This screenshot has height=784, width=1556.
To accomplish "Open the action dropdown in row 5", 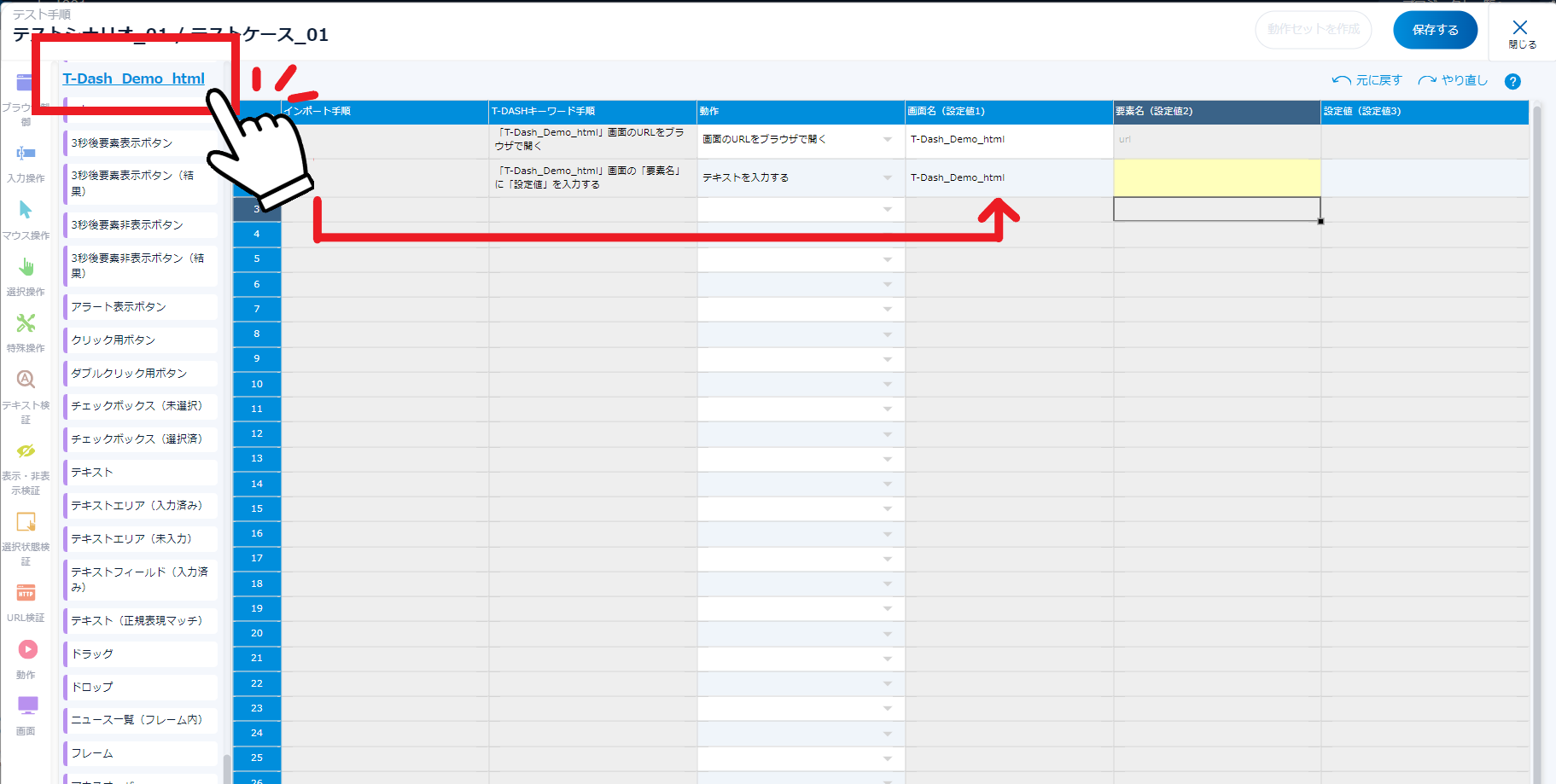I will click(888, 259).
